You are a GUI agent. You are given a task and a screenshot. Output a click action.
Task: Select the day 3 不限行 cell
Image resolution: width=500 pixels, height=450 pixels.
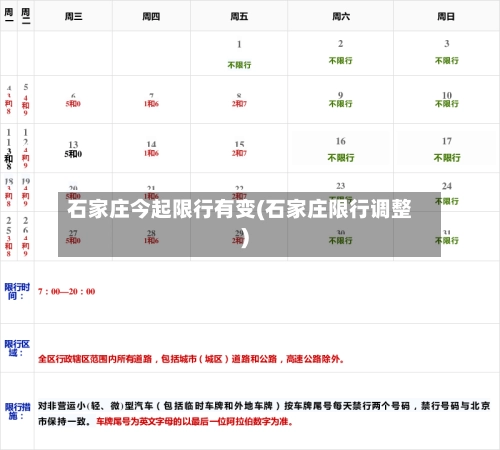(x=446, y=53)
